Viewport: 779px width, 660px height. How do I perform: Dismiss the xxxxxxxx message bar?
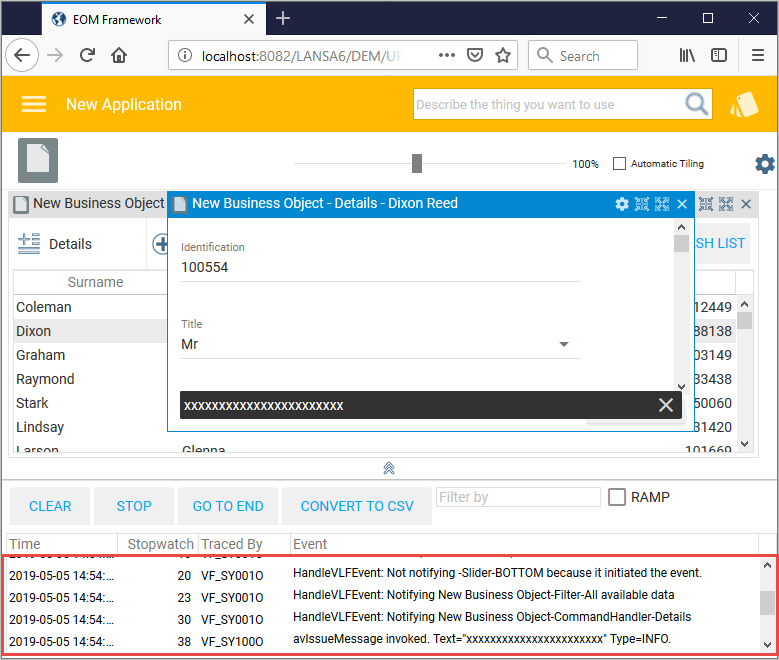(x=666, y=405)
